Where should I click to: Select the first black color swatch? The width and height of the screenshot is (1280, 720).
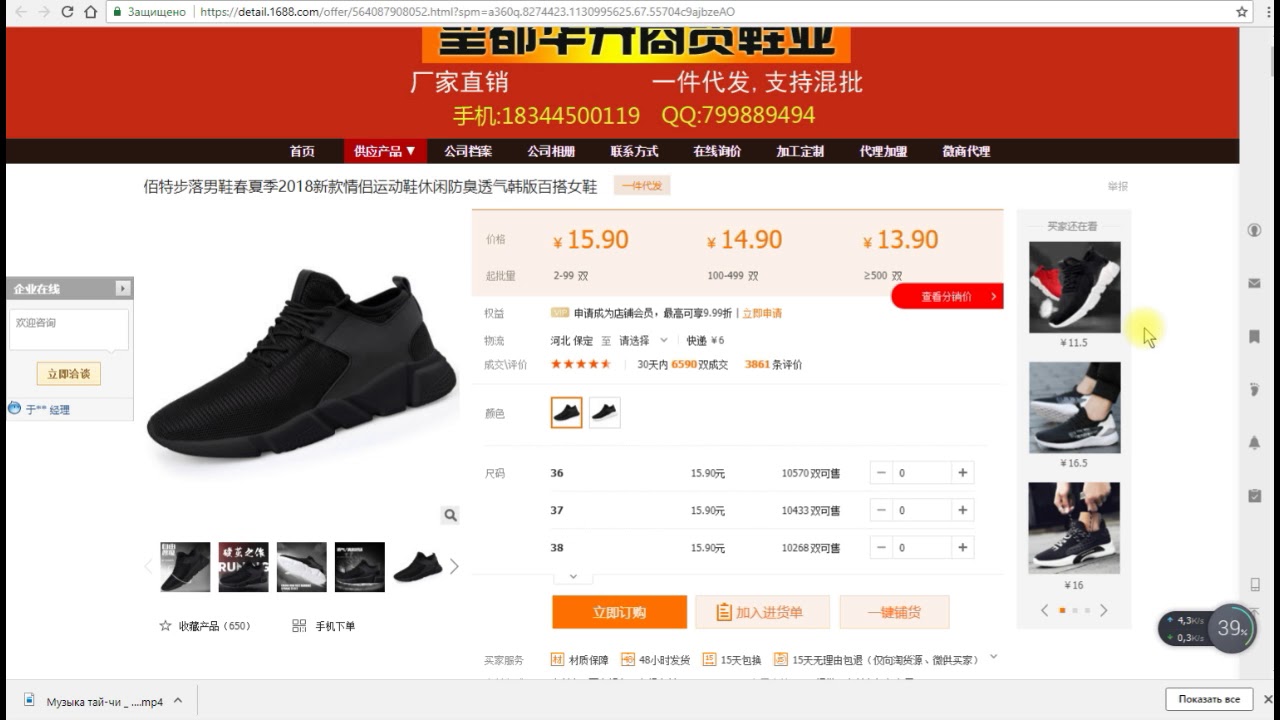(566, 413)
